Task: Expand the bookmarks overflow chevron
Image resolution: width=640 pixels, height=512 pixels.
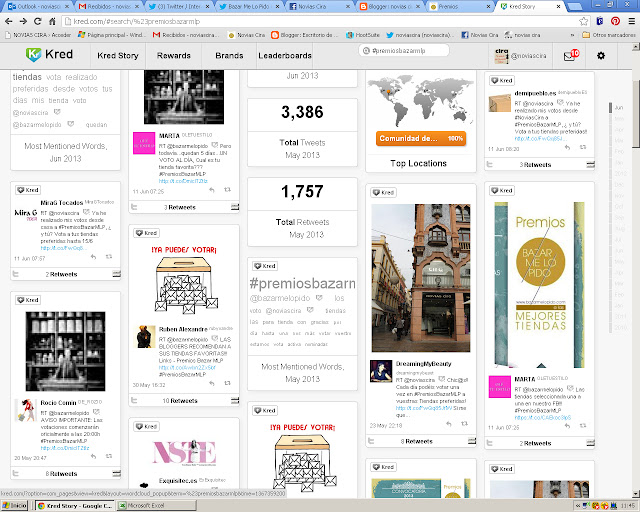Action: click(x=572, y=35)
